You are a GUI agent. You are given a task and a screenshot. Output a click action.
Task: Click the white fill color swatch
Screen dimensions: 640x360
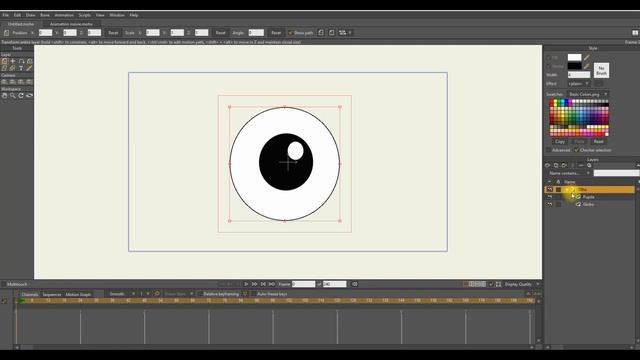574,58
